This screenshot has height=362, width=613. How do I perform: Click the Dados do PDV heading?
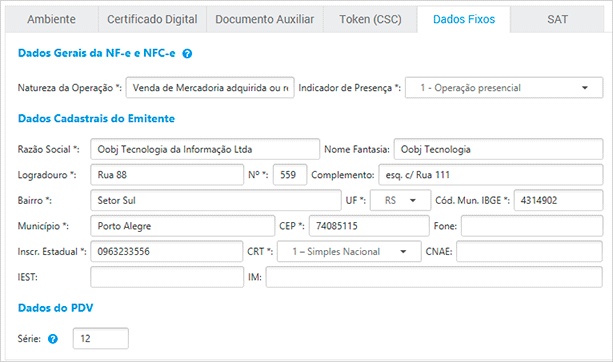(56, 308)
